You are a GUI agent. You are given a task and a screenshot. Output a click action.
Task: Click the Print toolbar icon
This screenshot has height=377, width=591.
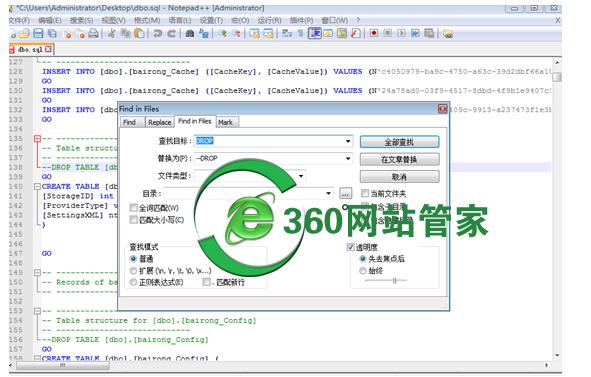(93, 34)
